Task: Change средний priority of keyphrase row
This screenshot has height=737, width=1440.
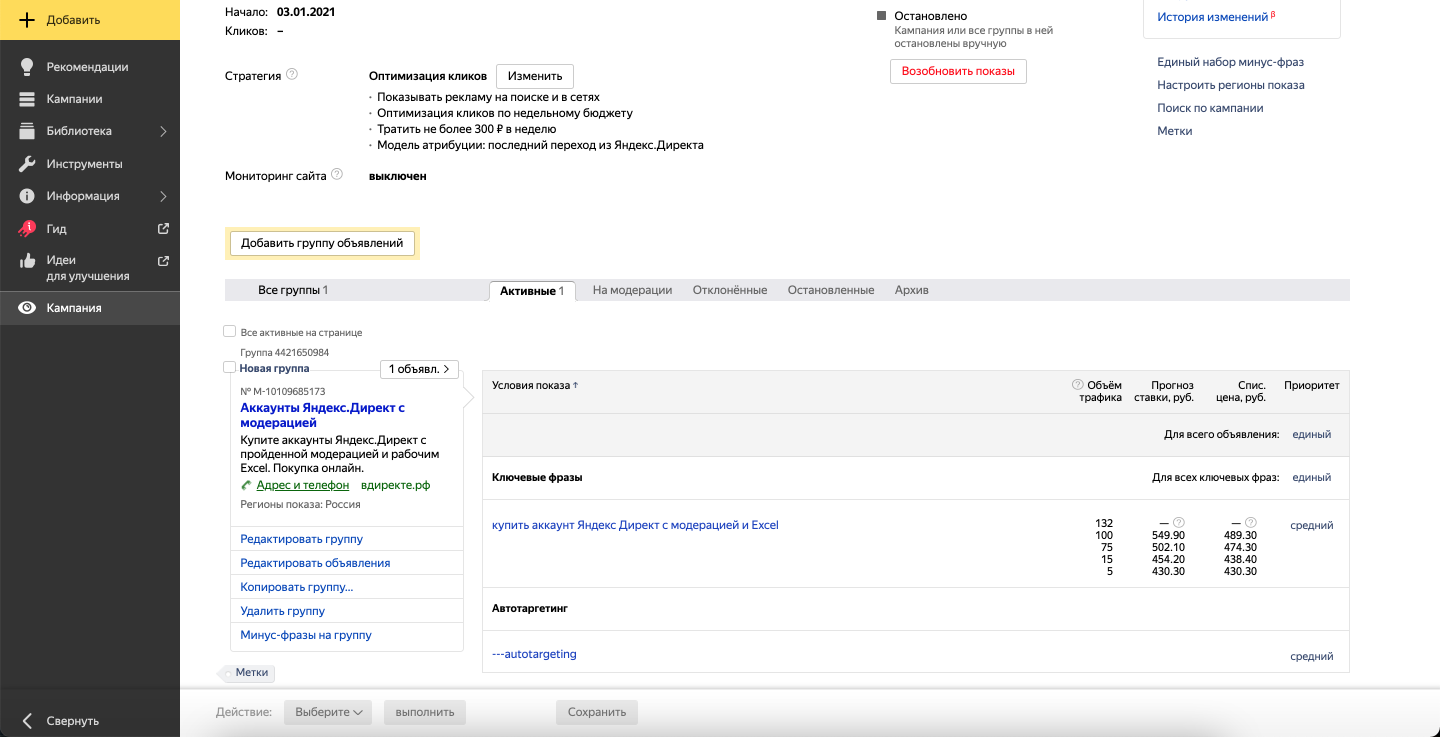Action: click(x=1311, y=525)
